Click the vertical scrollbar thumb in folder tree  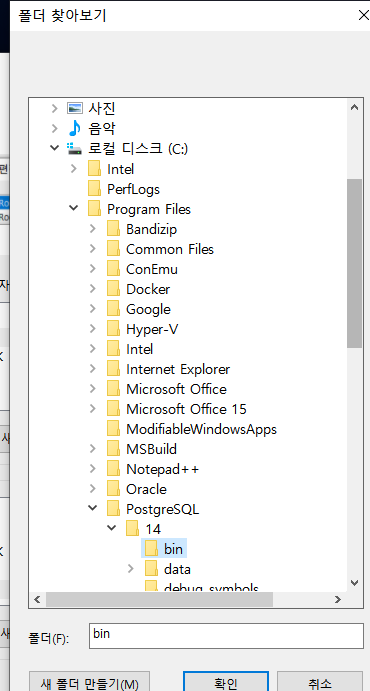354,264
